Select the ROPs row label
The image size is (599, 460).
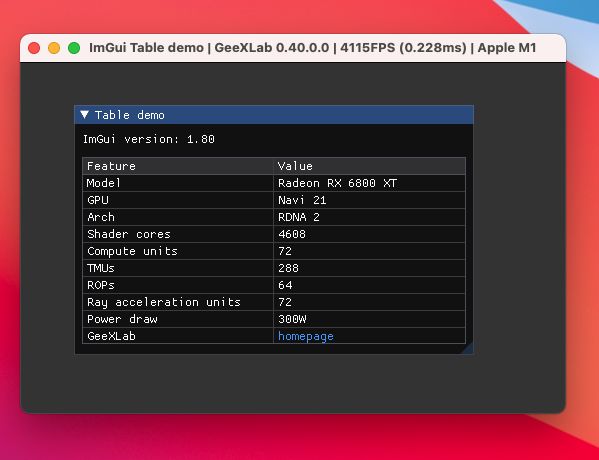point(101,285)
